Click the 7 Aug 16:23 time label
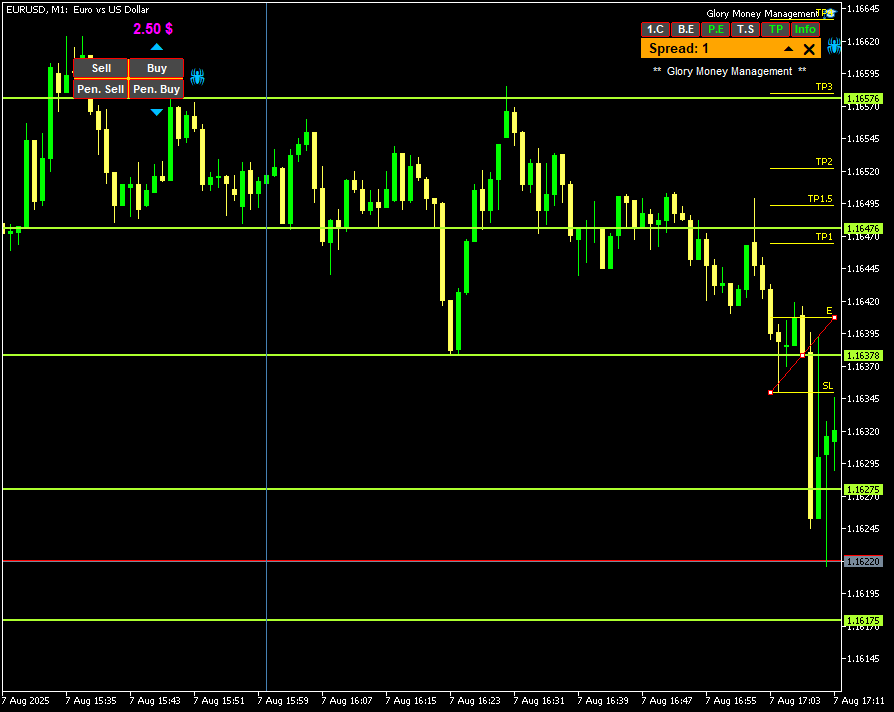This screenshot has width=894, height=712. click(x=474, y=701)
